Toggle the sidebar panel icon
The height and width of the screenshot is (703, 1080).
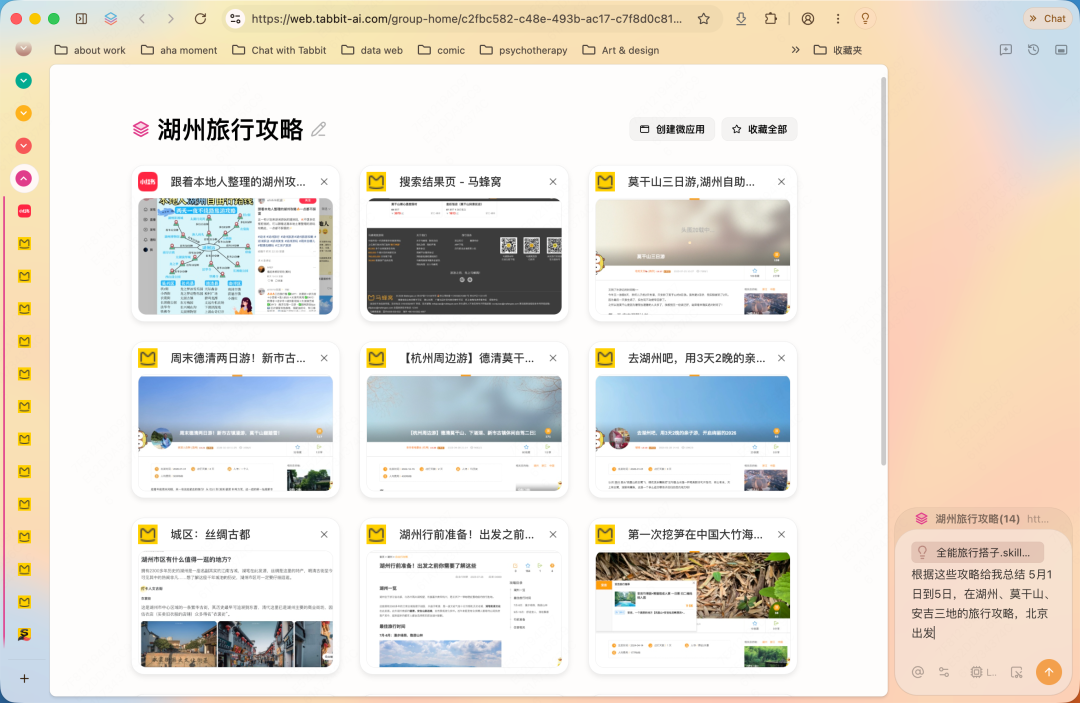point(81,19)
